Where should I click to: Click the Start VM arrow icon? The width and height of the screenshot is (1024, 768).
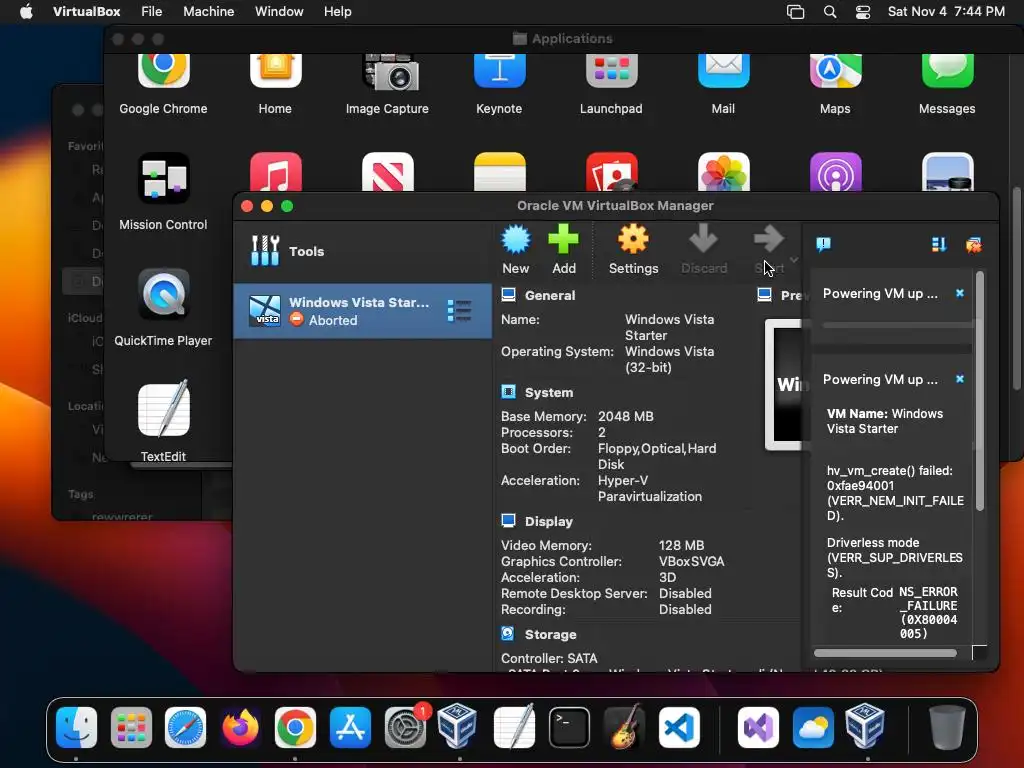tap(768, 239)
